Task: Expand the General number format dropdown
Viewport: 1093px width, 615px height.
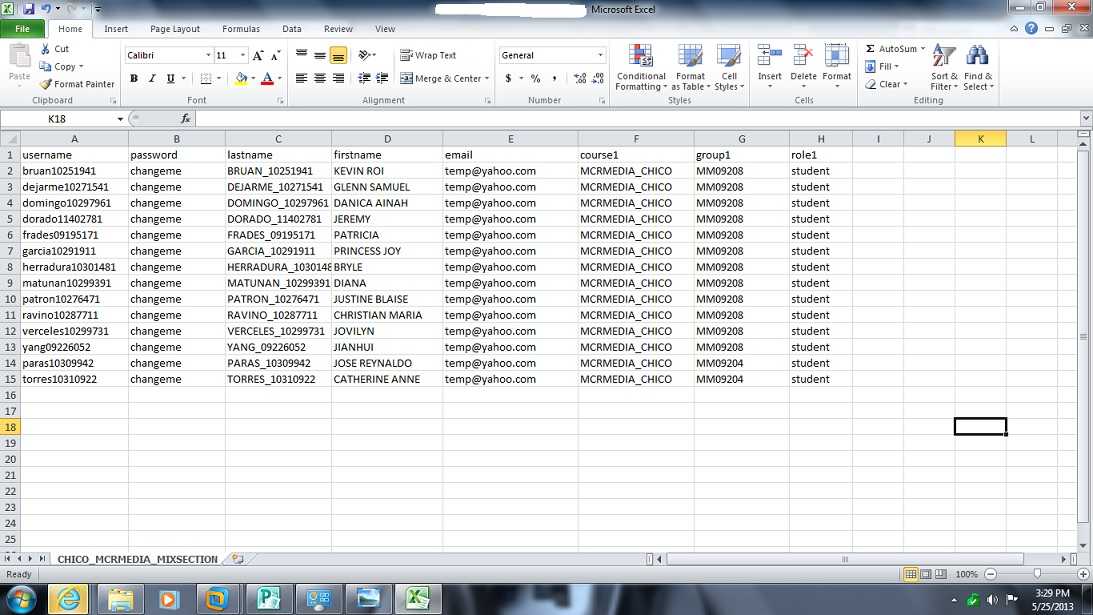Action: (x=600, y=55)
